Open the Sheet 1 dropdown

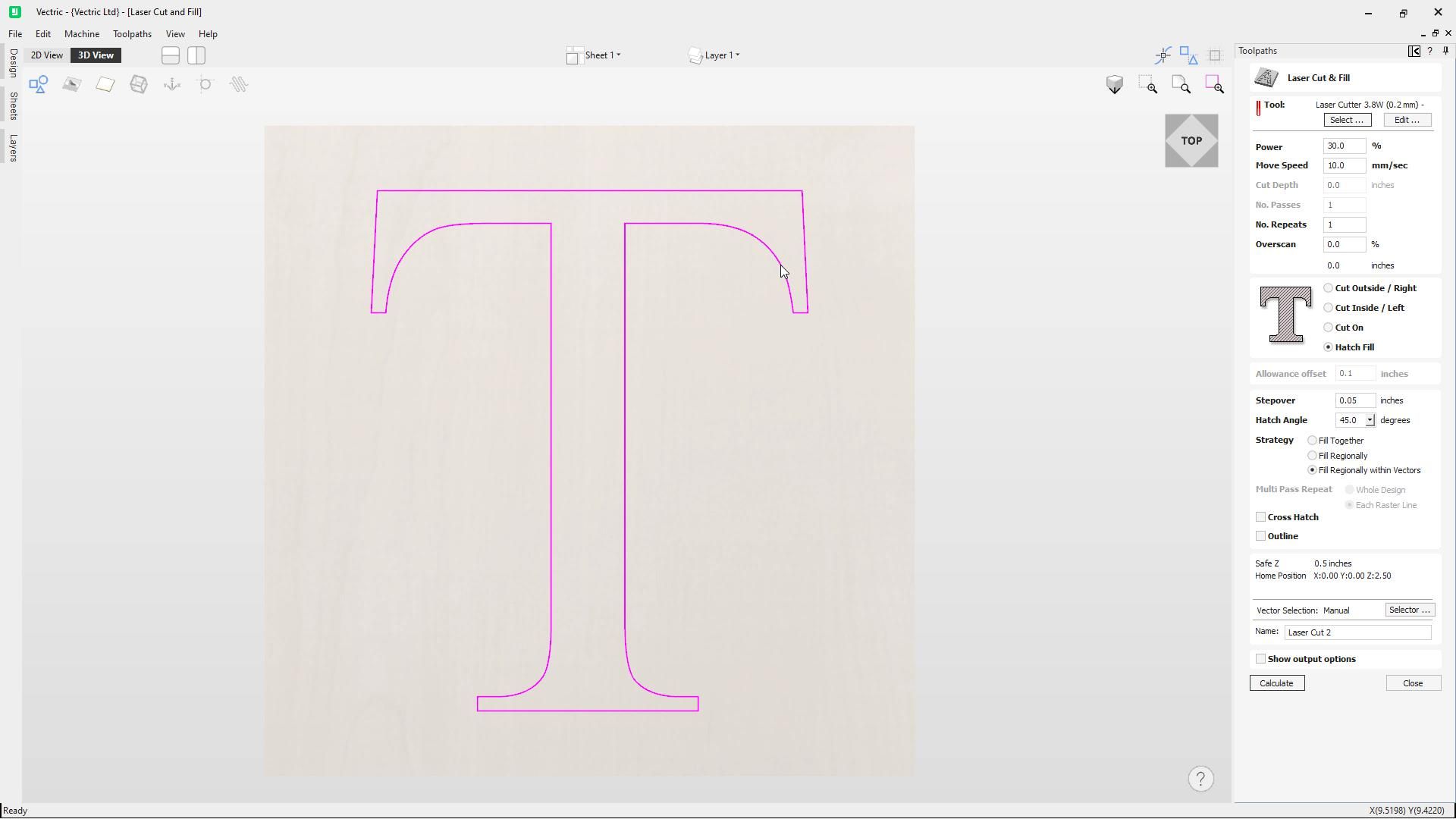point(603,55)
